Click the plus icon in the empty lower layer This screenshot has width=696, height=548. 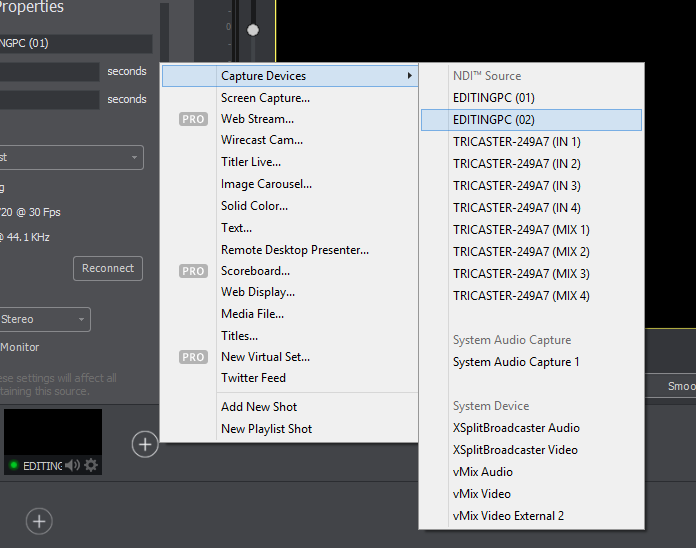(x=39, y=521)
